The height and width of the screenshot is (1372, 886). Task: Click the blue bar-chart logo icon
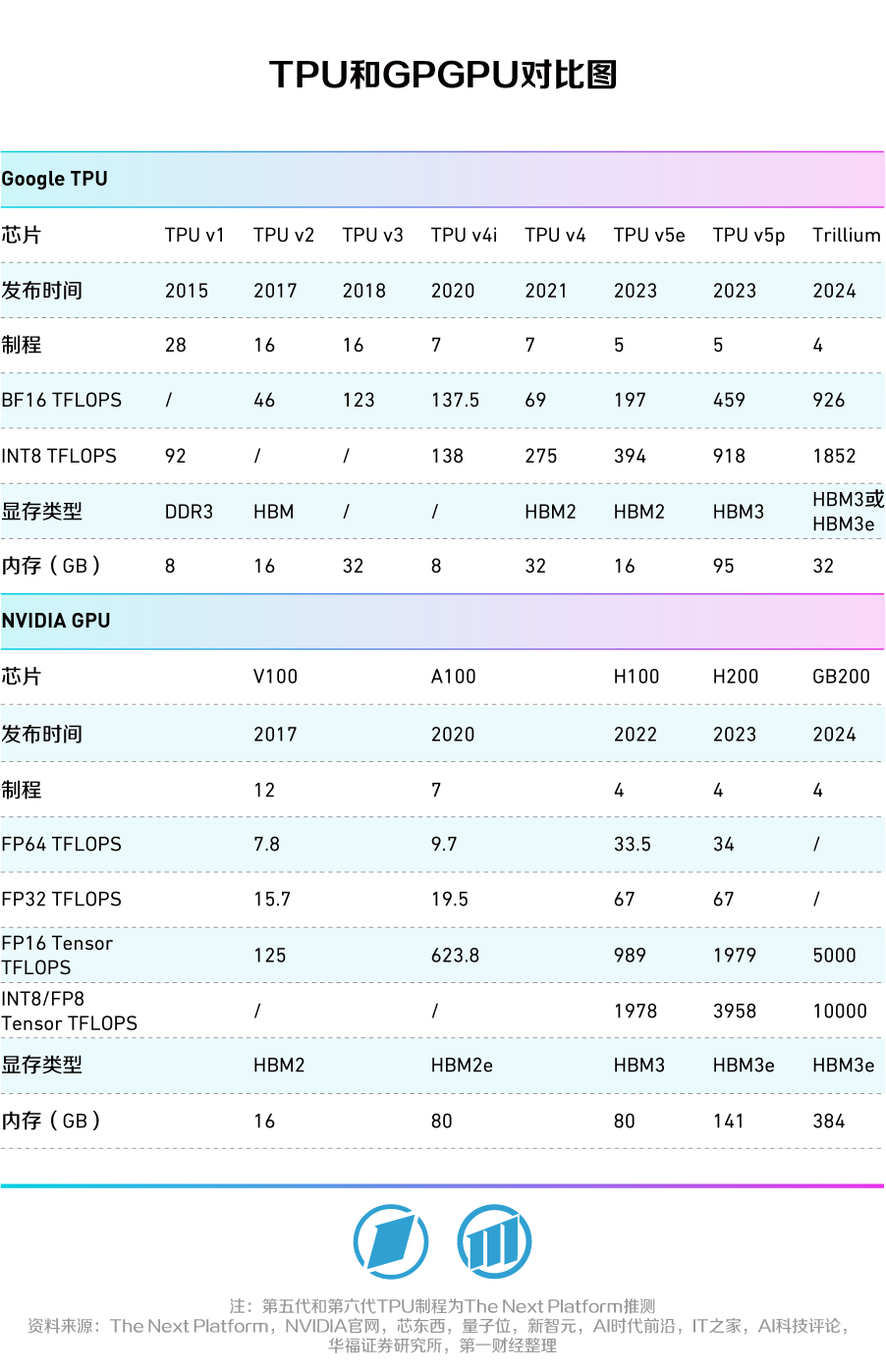click(494, 1241)
